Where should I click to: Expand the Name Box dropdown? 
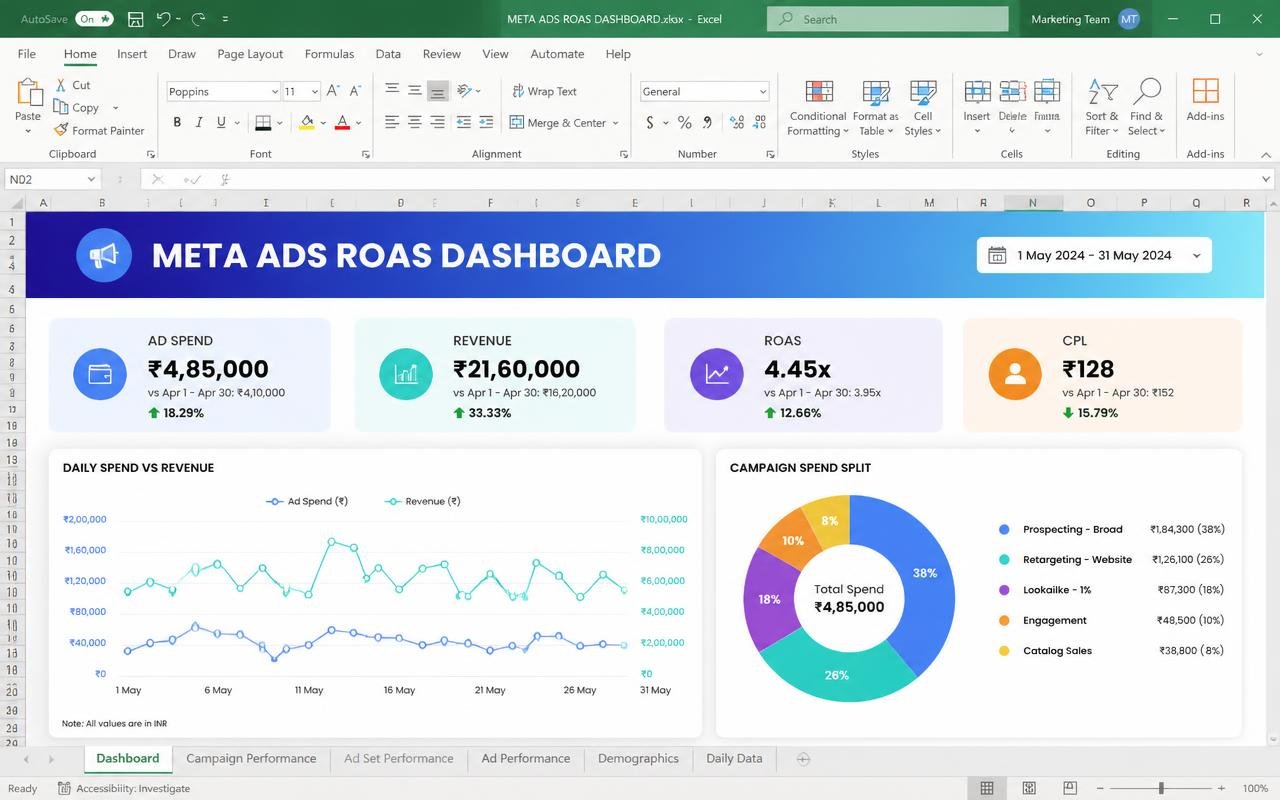point(91,180)
